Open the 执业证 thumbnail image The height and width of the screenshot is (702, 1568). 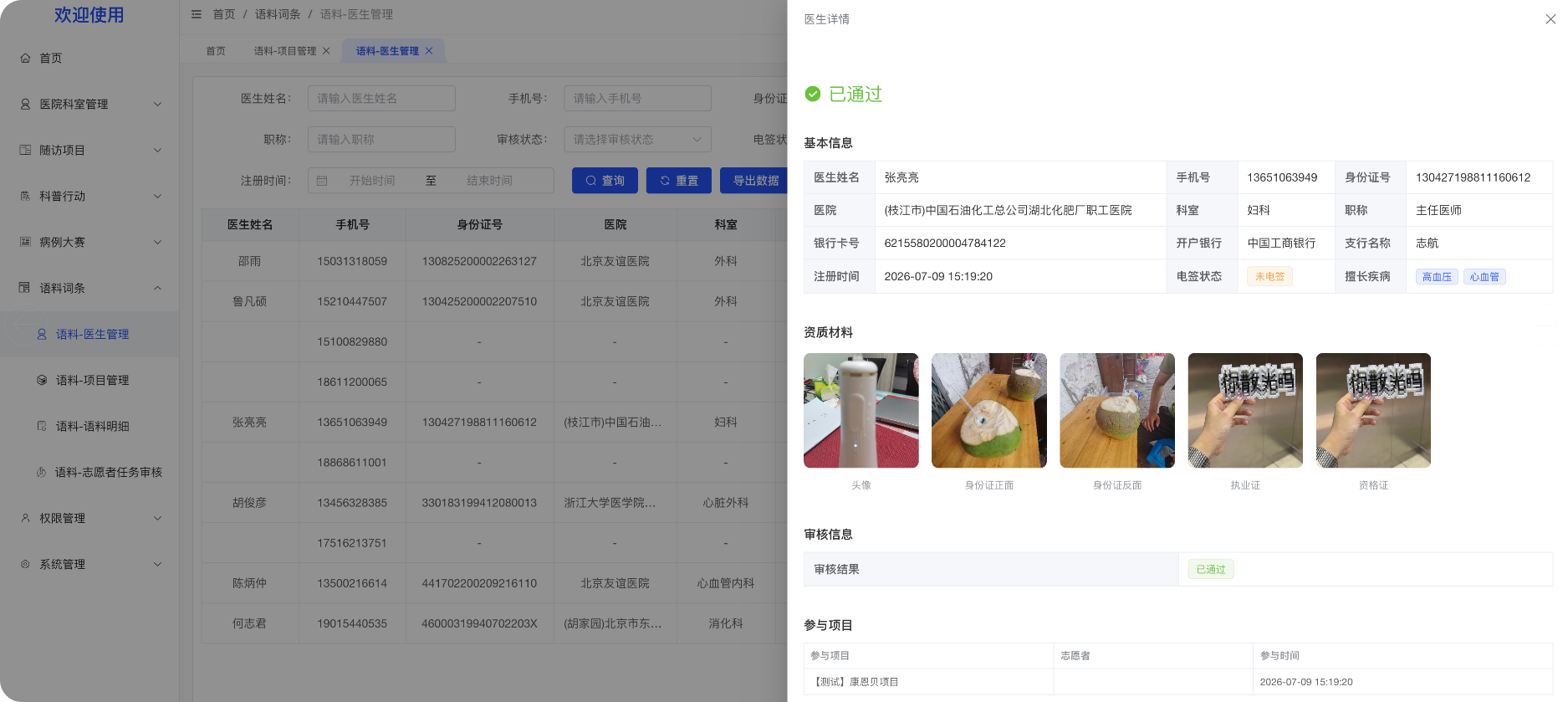coord(1245,410)
